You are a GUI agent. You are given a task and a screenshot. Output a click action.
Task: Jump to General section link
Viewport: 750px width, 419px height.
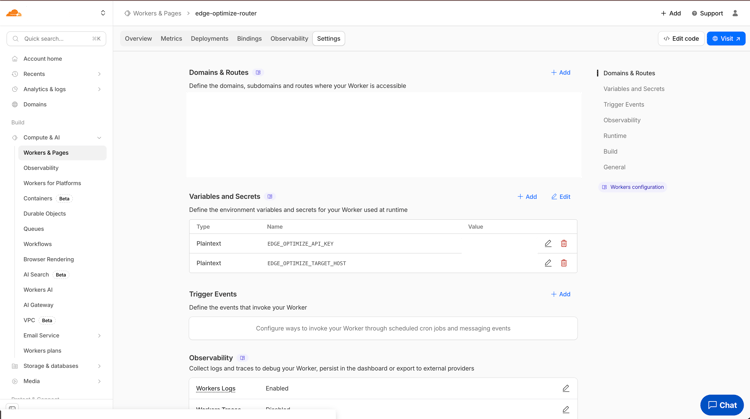pyautogui.click(x=614, y=167)
